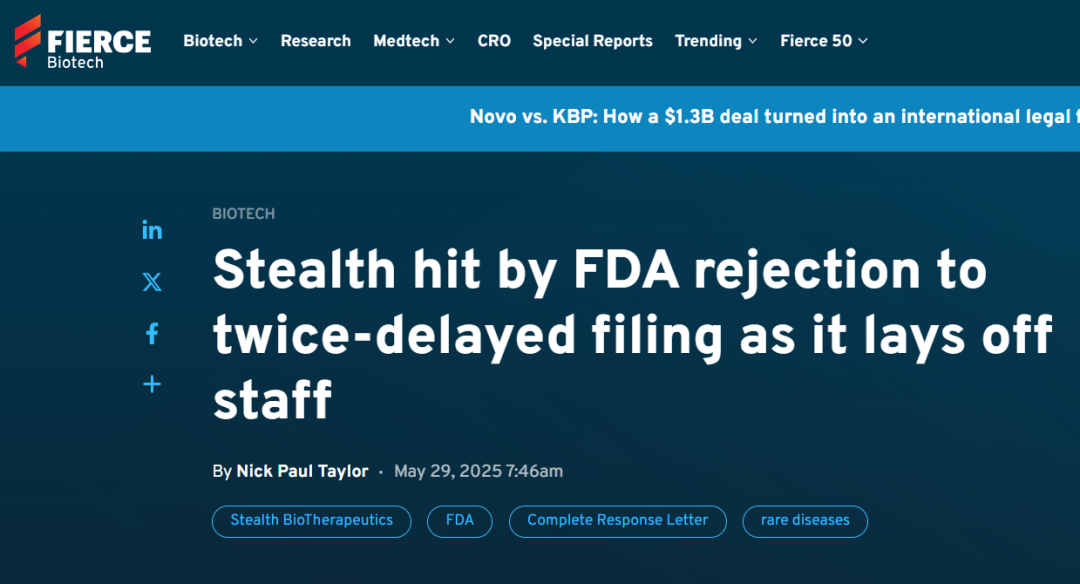1080x584 pixels.
Task: Expand the Medtech menu dropdown
Action: point(413,41)
